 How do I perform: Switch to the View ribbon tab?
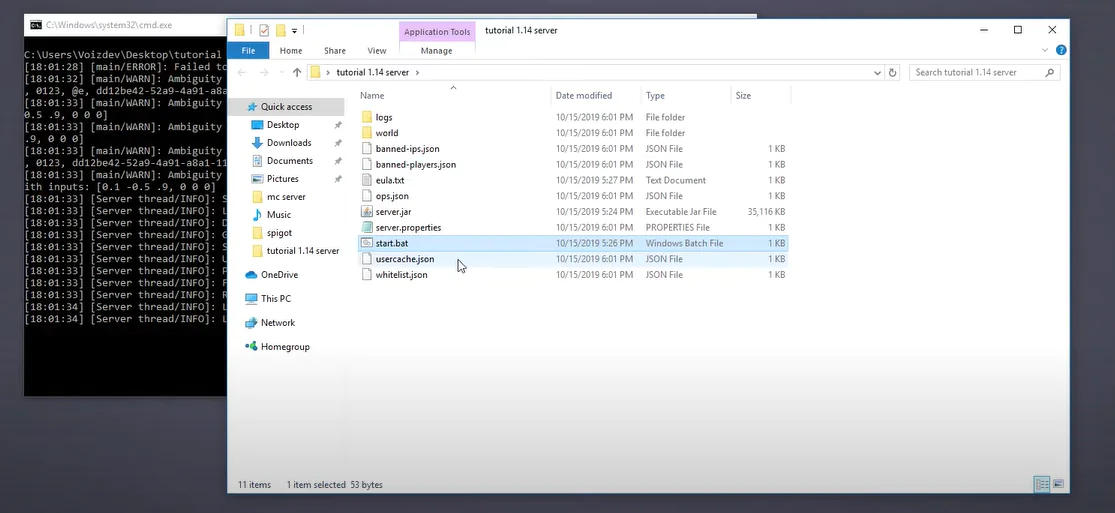(x=376, y=50)
